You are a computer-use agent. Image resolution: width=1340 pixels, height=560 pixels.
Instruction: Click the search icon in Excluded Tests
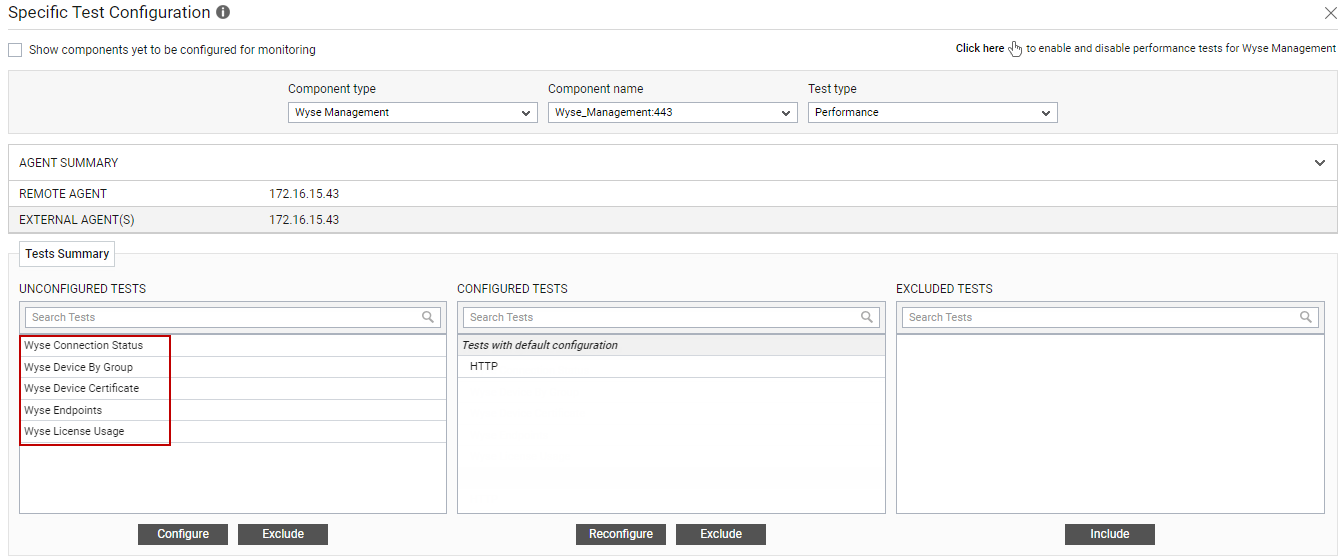1306,317
